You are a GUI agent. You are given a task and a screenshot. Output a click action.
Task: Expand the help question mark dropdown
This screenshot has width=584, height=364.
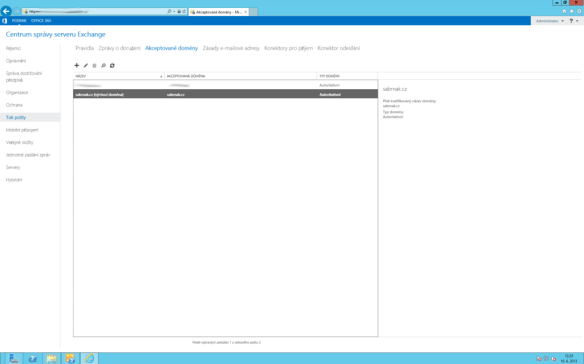click(574, 21)
